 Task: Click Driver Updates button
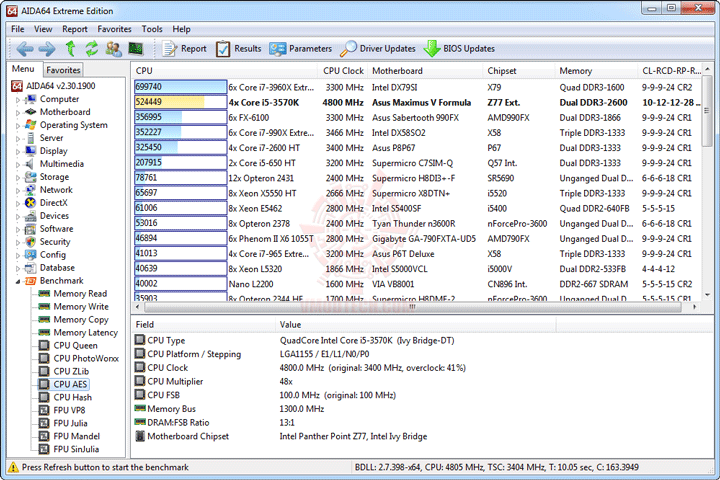point(378,49)
